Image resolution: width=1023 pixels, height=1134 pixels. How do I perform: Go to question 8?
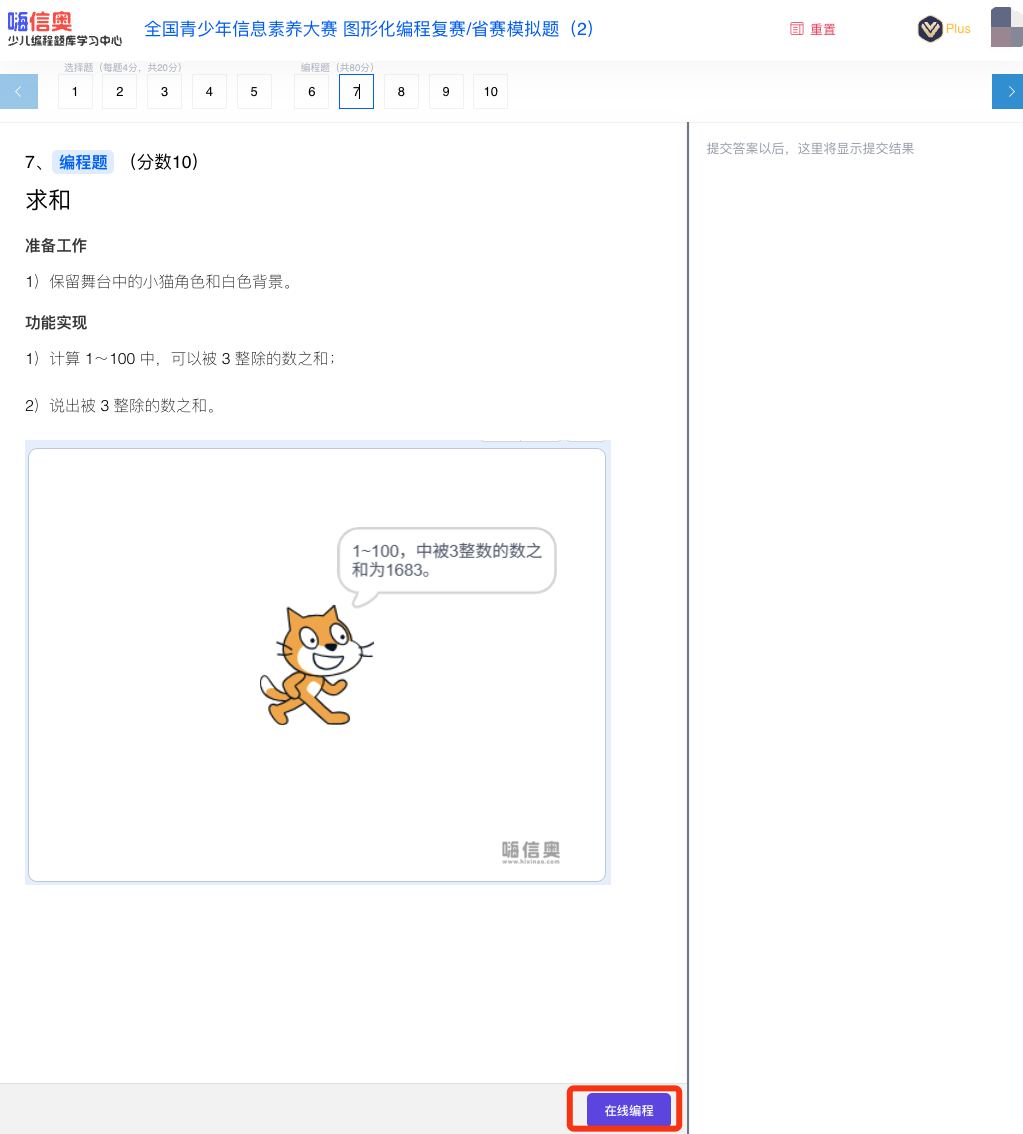click(x=401, y=92)
